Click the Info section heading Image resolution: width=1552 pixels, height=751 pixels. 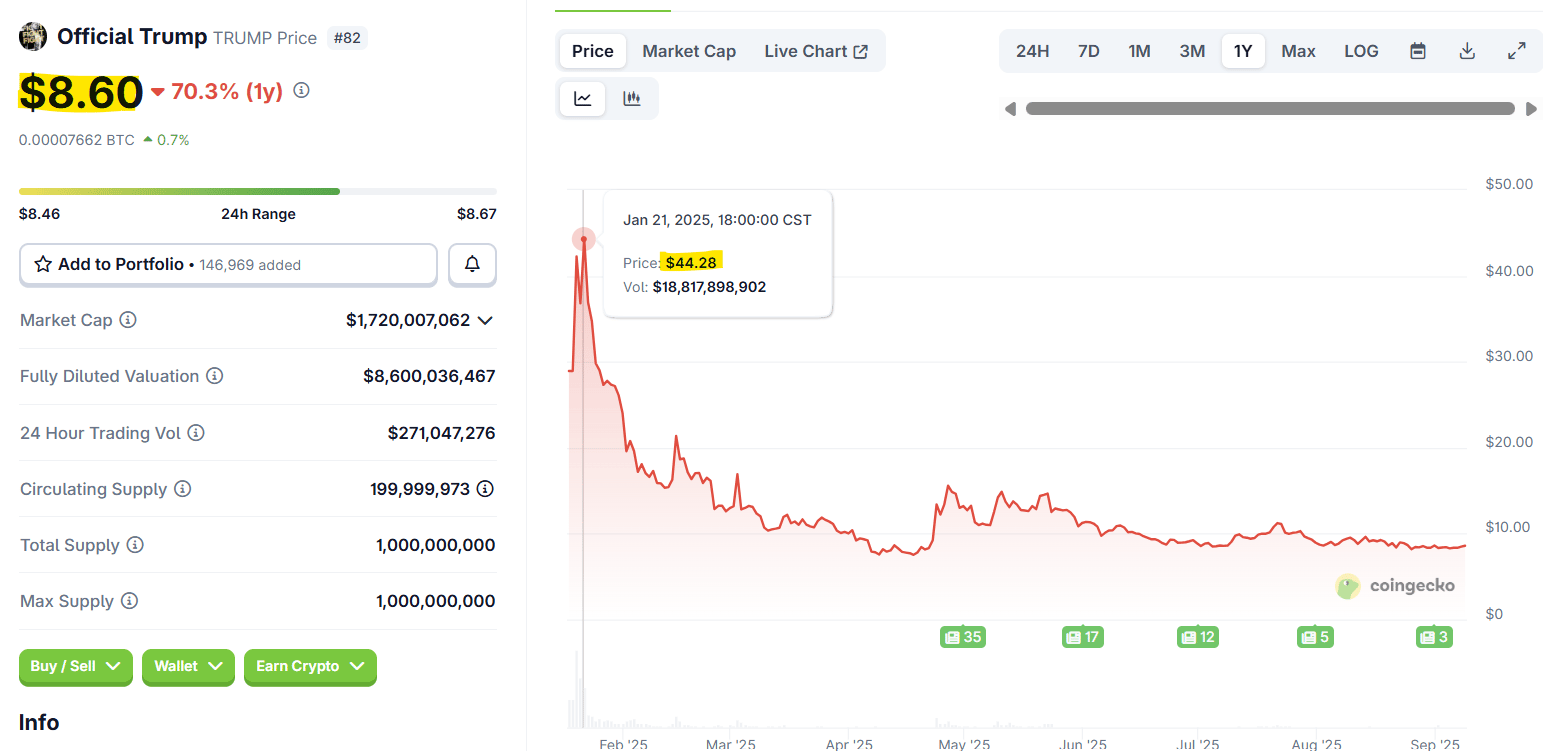click(39, 722)
